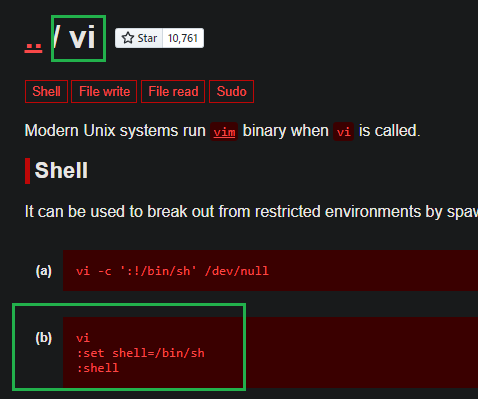The height and width of the screenshot is (399, 478).
Task: Click the Shell section heading
Action: 61,170
